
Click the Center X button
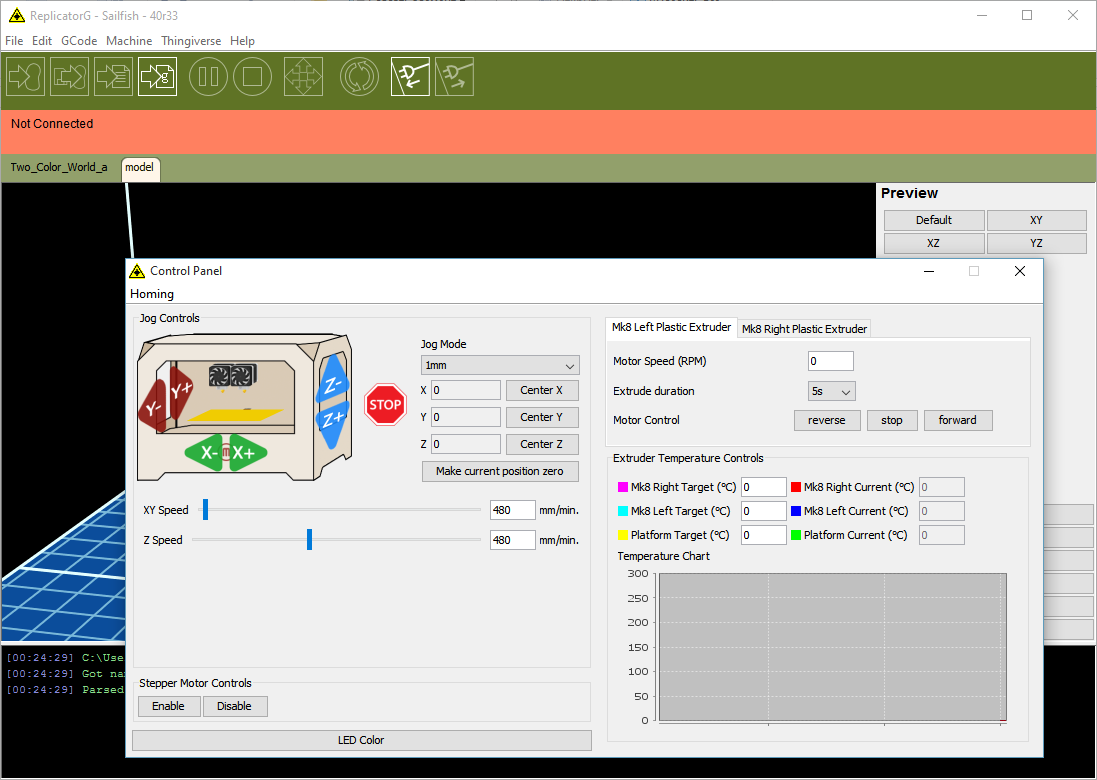click(x=542, y=390)
